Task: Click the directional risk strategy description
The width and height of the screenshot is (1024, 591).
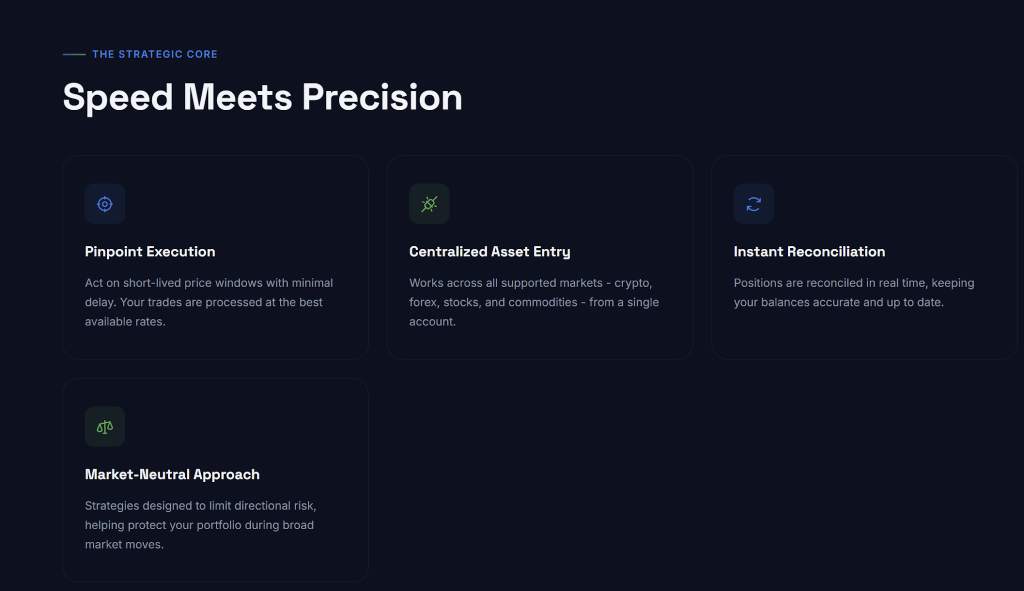Action: (x=200, y=525)
